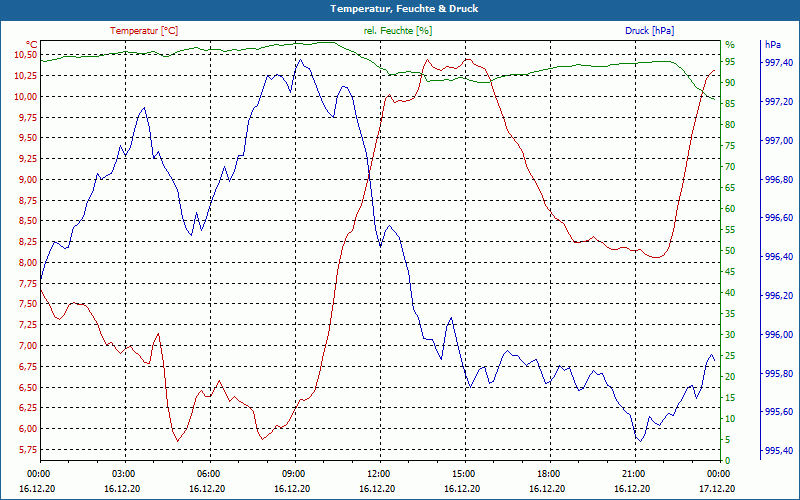Click the 16.12.20 date under 00:00
This screenshot has width=800, height=500.
point(37,488)
